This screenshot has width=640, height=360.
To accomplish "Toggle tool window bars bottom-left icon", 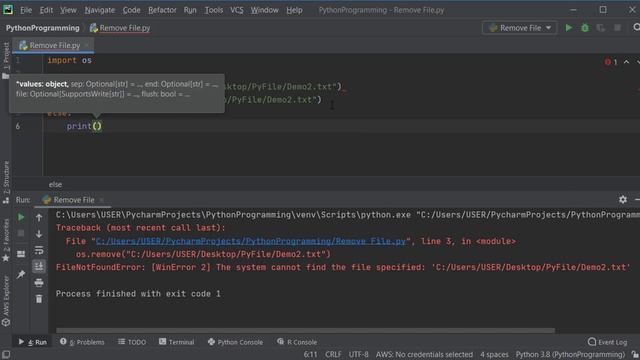I will [6, 354].
